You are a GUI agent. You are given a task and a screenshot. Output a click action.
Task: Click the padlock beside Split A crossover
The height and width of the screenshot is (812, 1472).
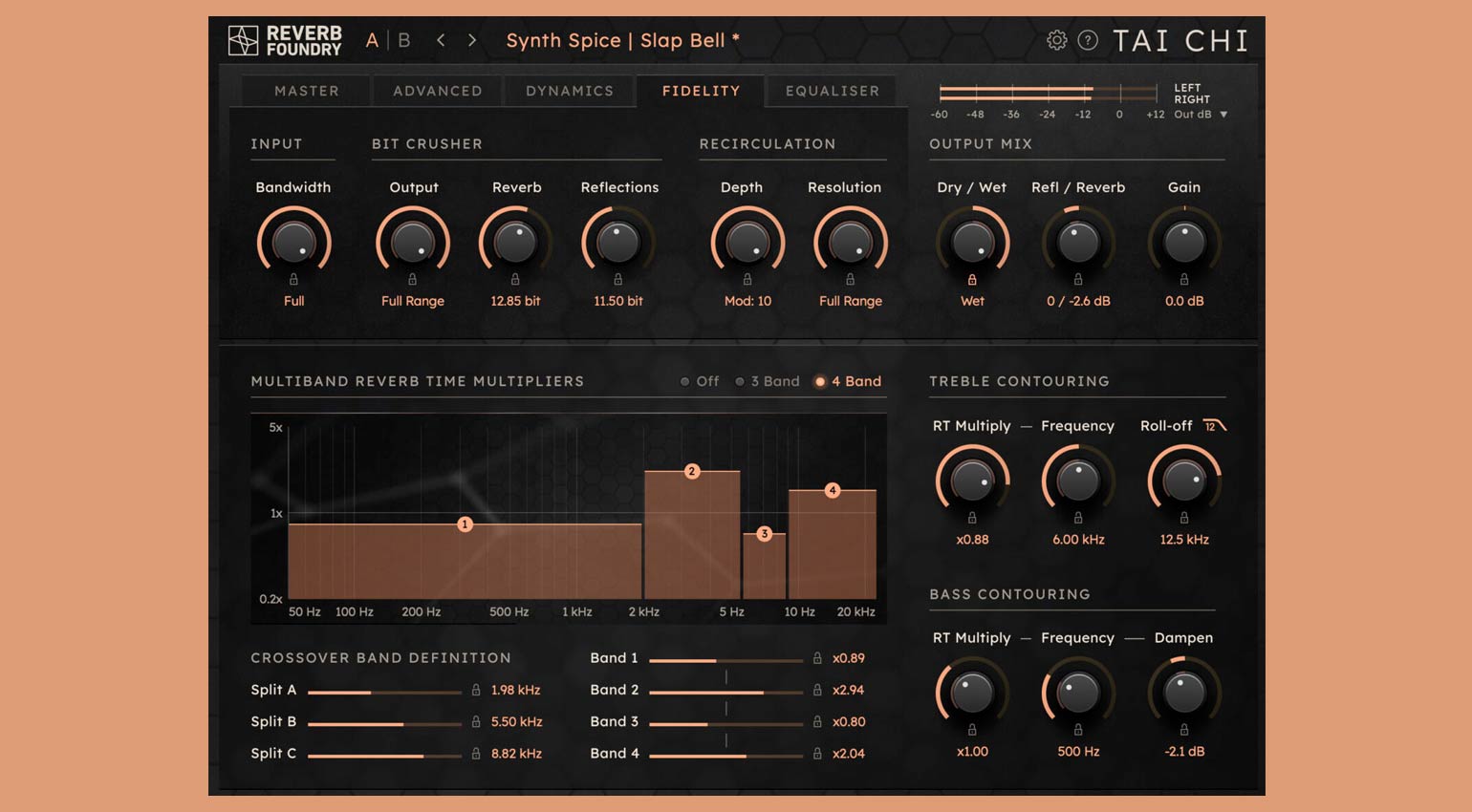tap(477, 690)
